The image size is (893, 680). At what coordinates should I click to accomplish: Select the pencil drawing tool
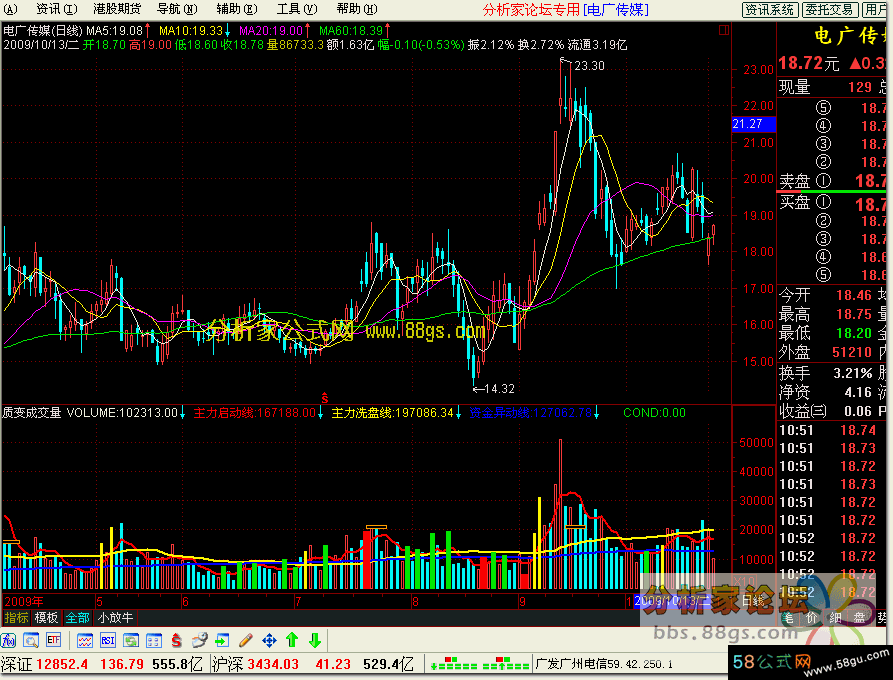[x=245, y=641]
